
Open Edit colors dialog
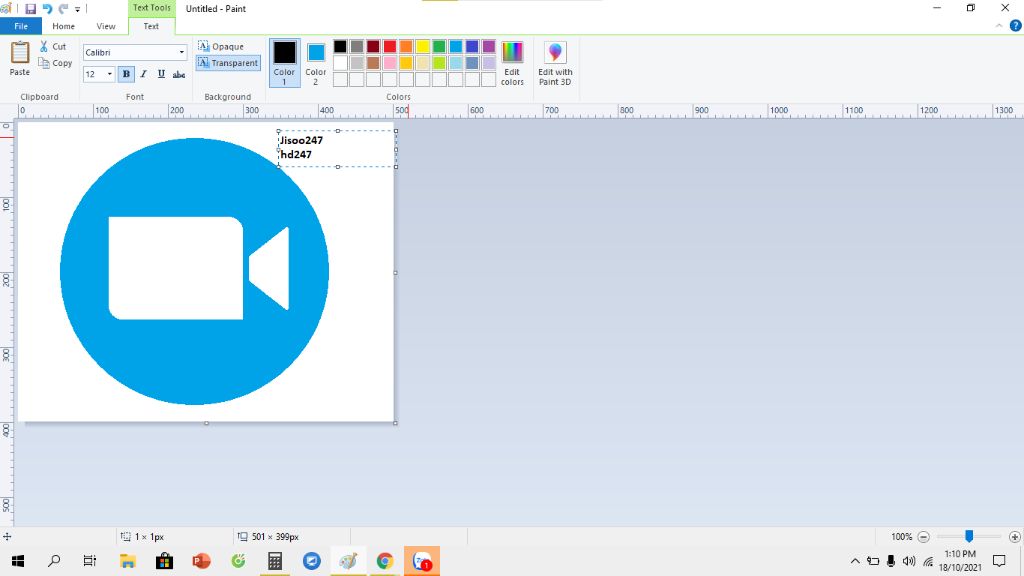pos(512,63)
